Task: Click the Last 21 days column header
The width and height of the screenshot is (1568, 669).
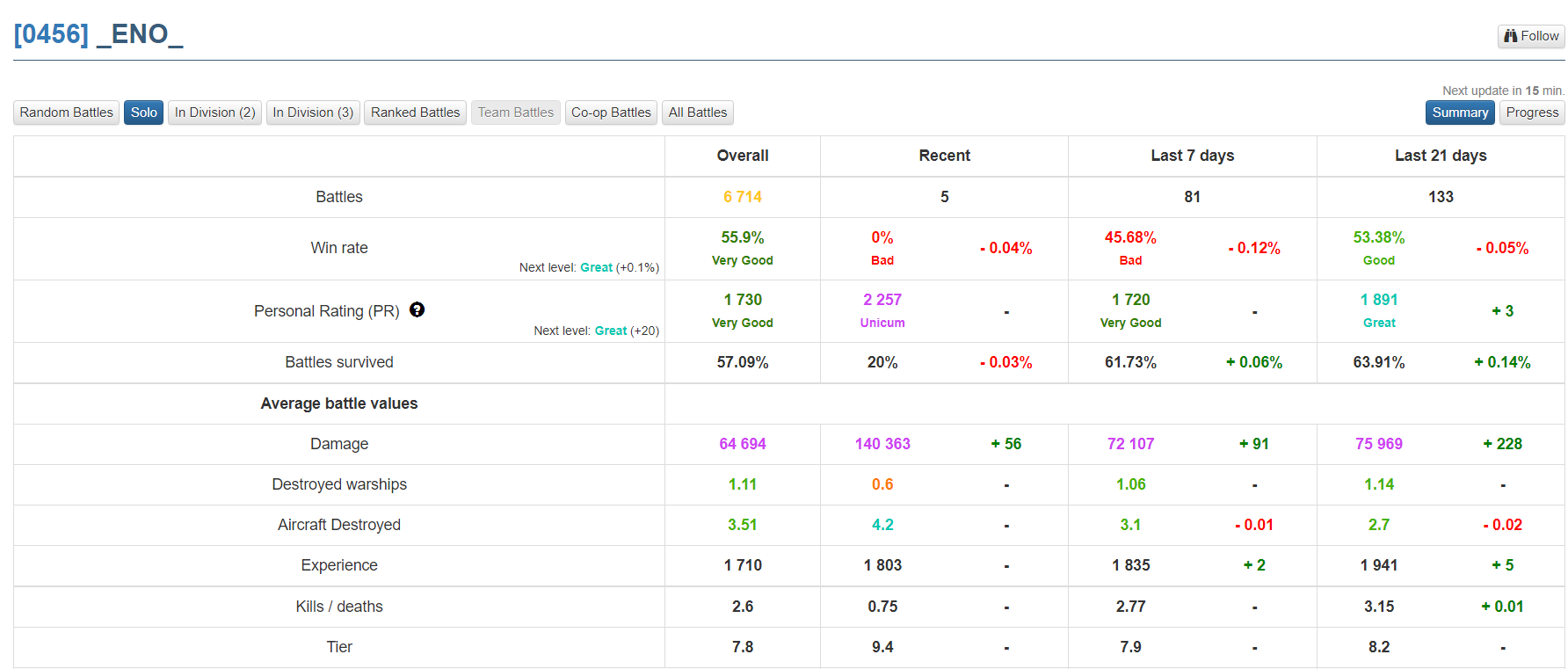Action: pos(1441,156)
